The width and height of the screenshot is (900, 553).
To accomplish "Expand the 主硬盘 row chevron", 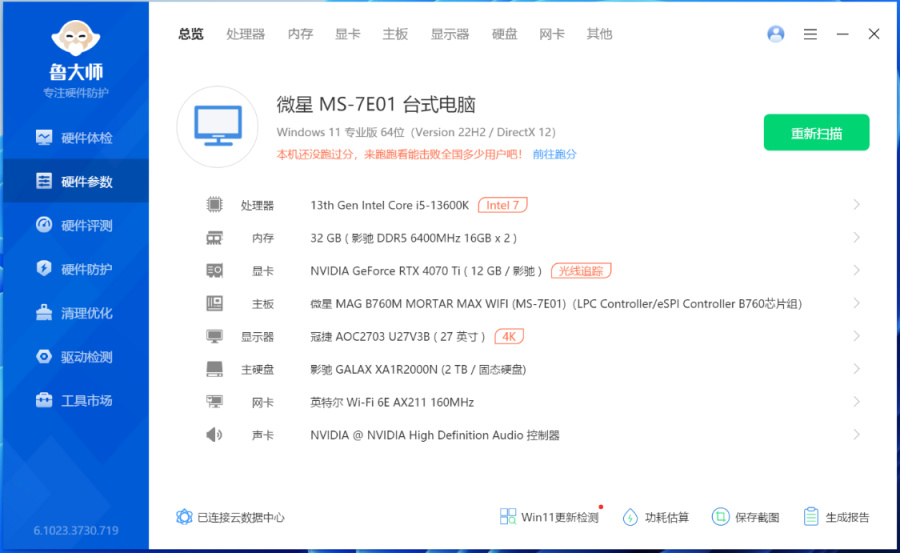I will [x=856, y=369].
